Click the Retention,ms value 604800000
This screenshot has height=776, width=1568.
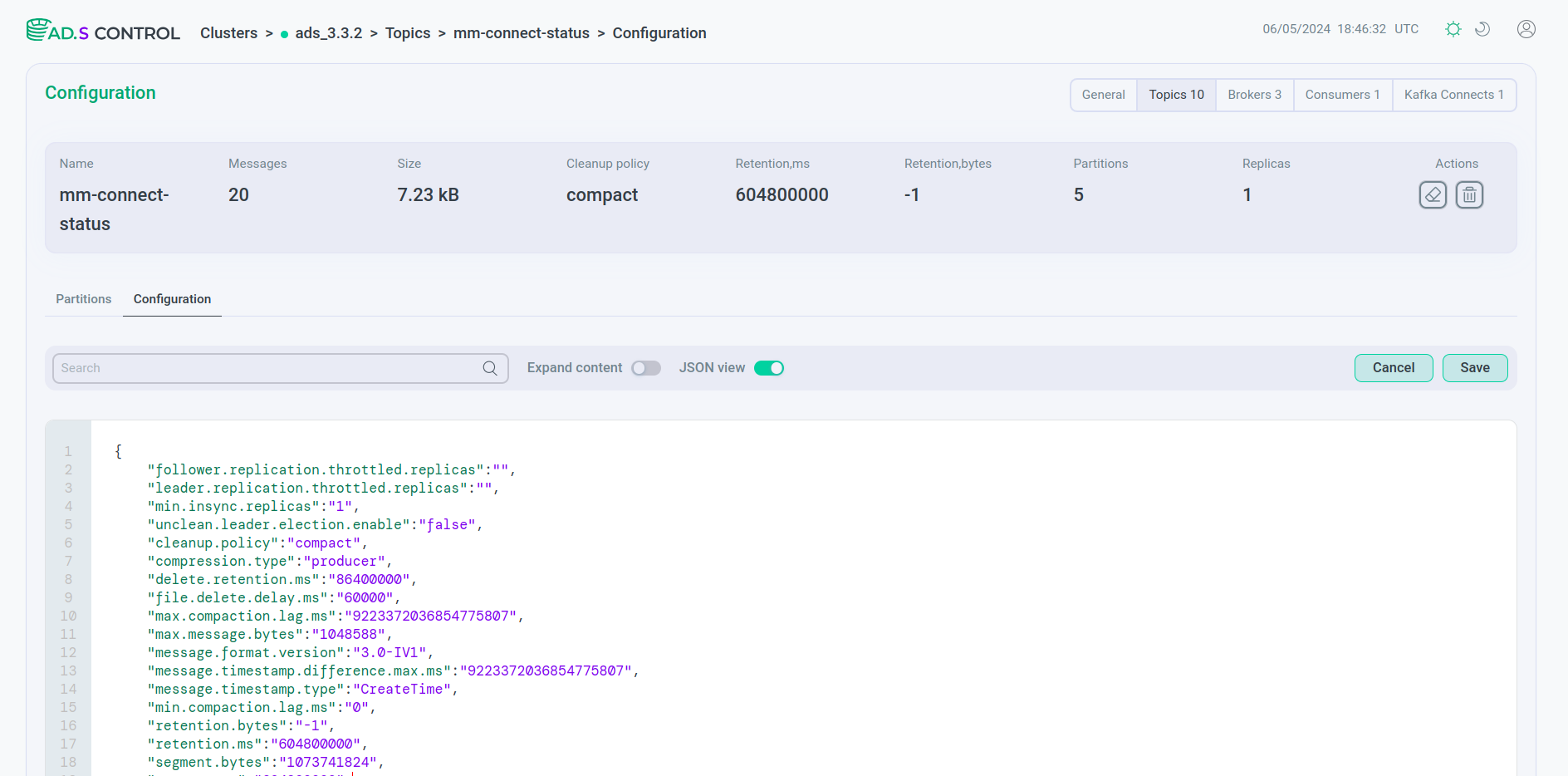pos(782,195)
